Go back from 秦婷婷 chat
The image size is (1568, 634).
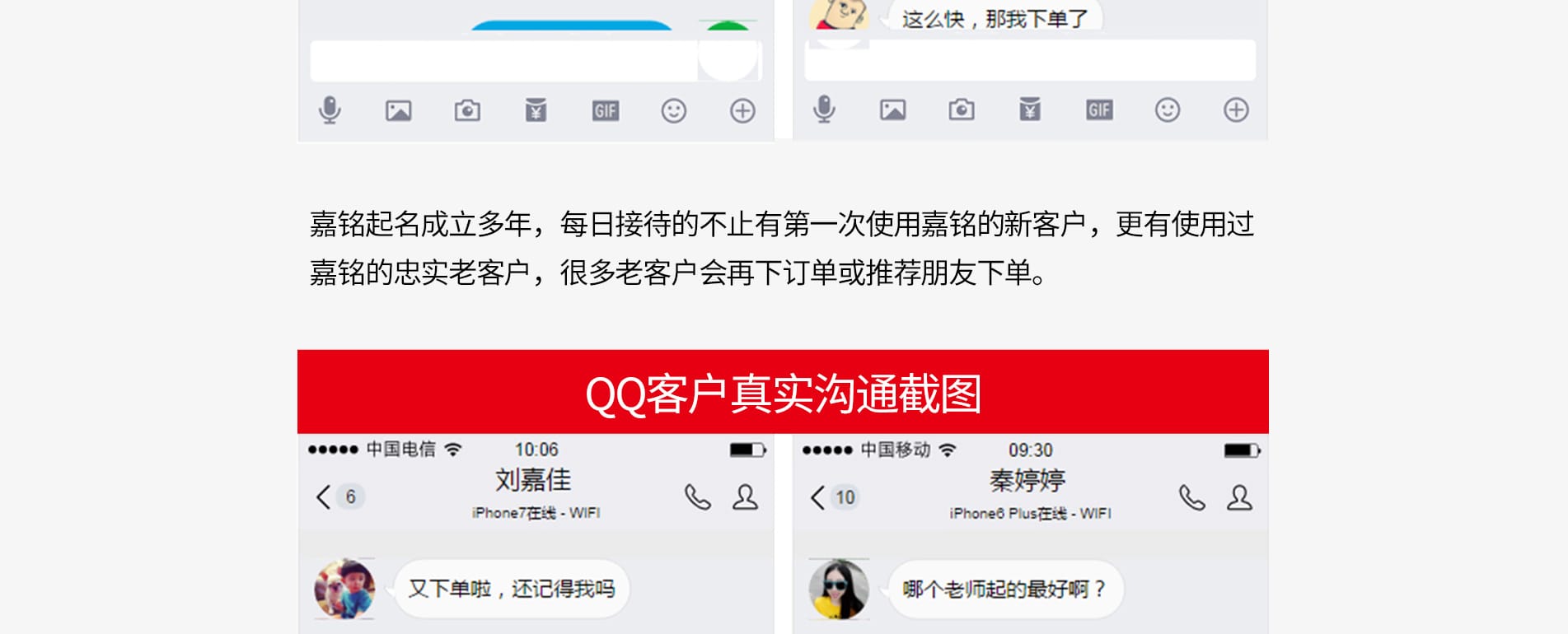coord(818,496)
